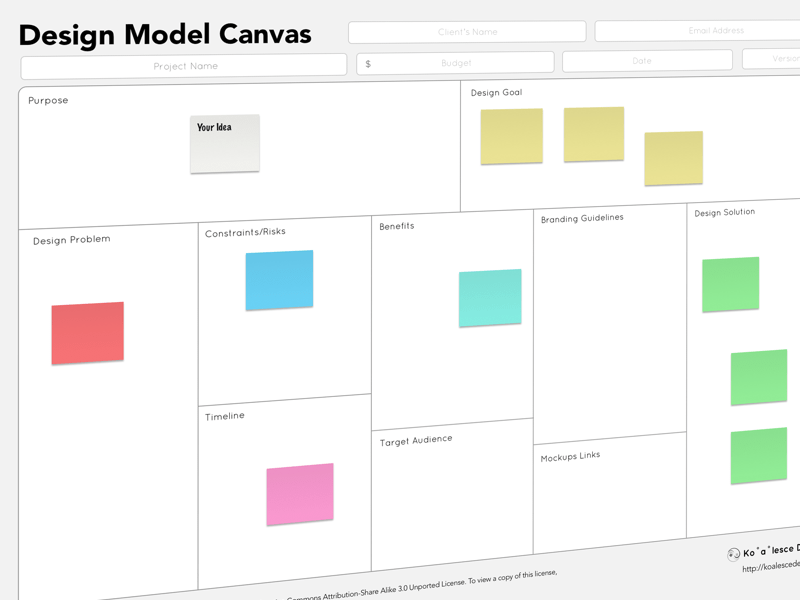Select the bottom green note in Design Solution
The height and width of the screenshot is (600, 800).
759,456
